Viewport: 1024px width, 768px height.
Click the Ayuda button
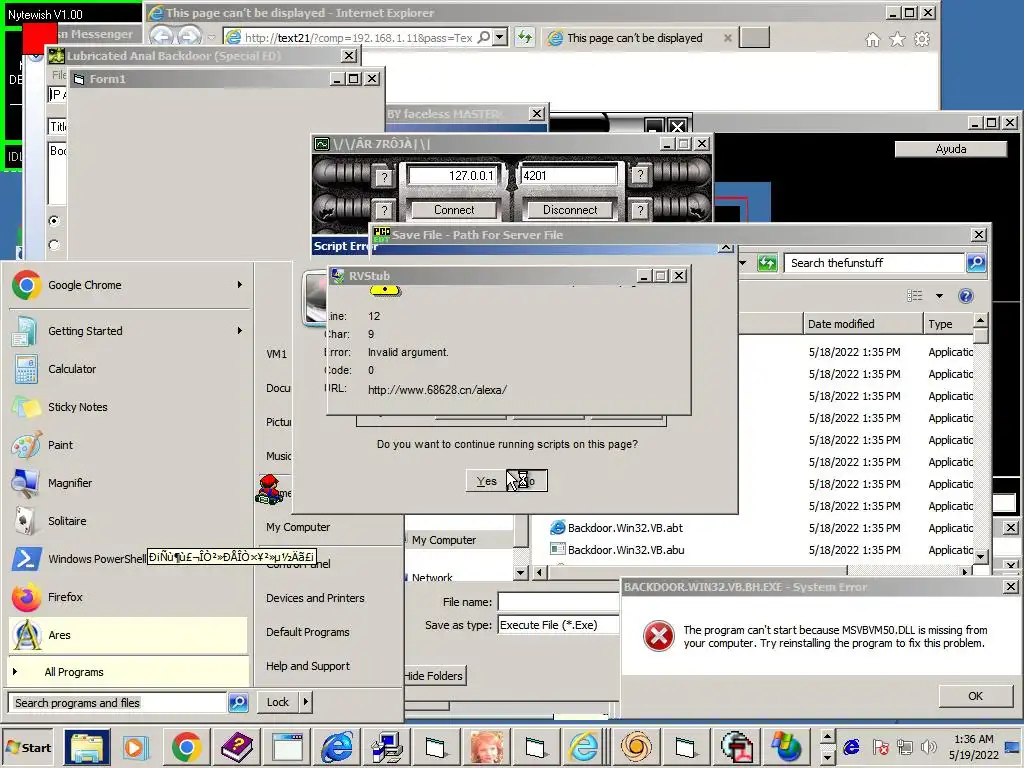950,149
